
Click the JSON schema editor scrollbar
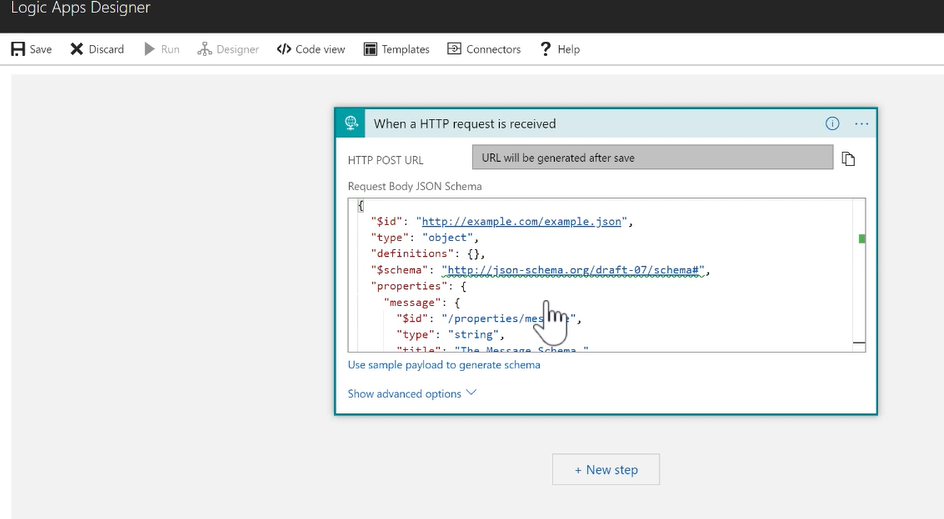pyautogui.click(x=860, y=275)
